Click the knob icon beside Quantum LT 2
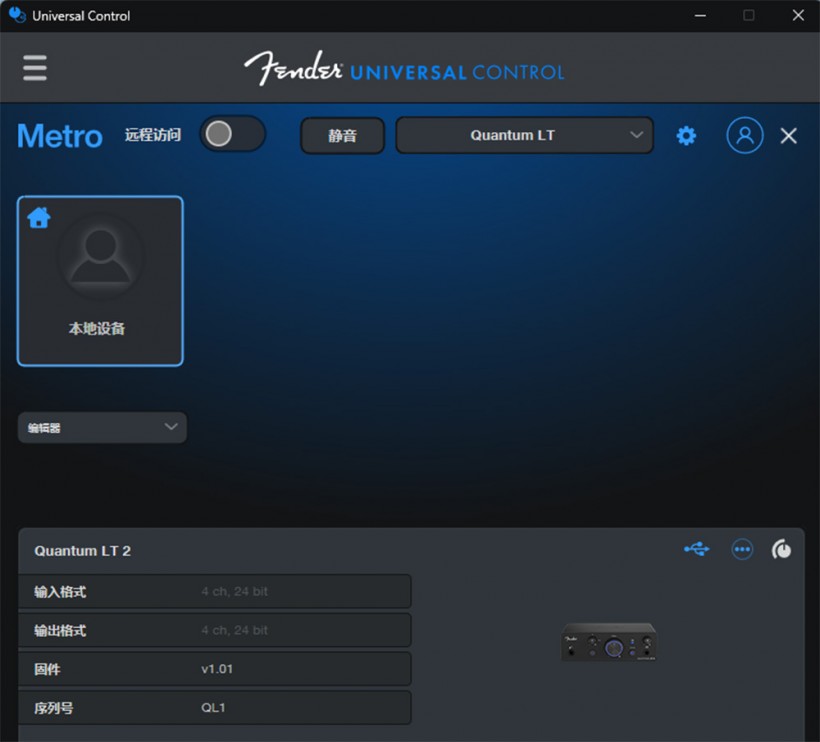Image resolution: width=820 pixels, height=742 pixels. (x=782, y=549)
